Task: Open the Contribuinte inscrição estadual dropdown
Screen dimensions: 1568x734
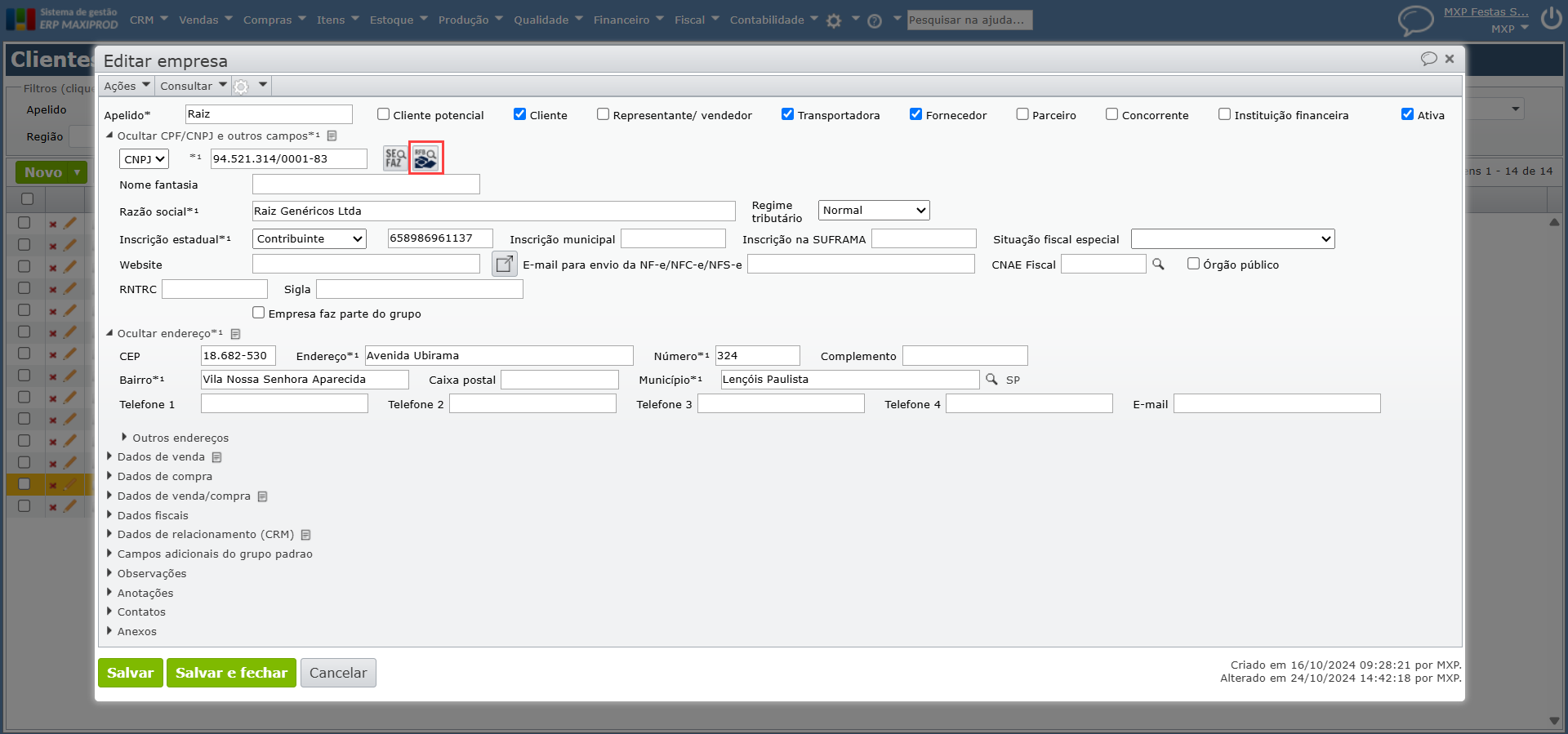Action: [x=310, y=238]
